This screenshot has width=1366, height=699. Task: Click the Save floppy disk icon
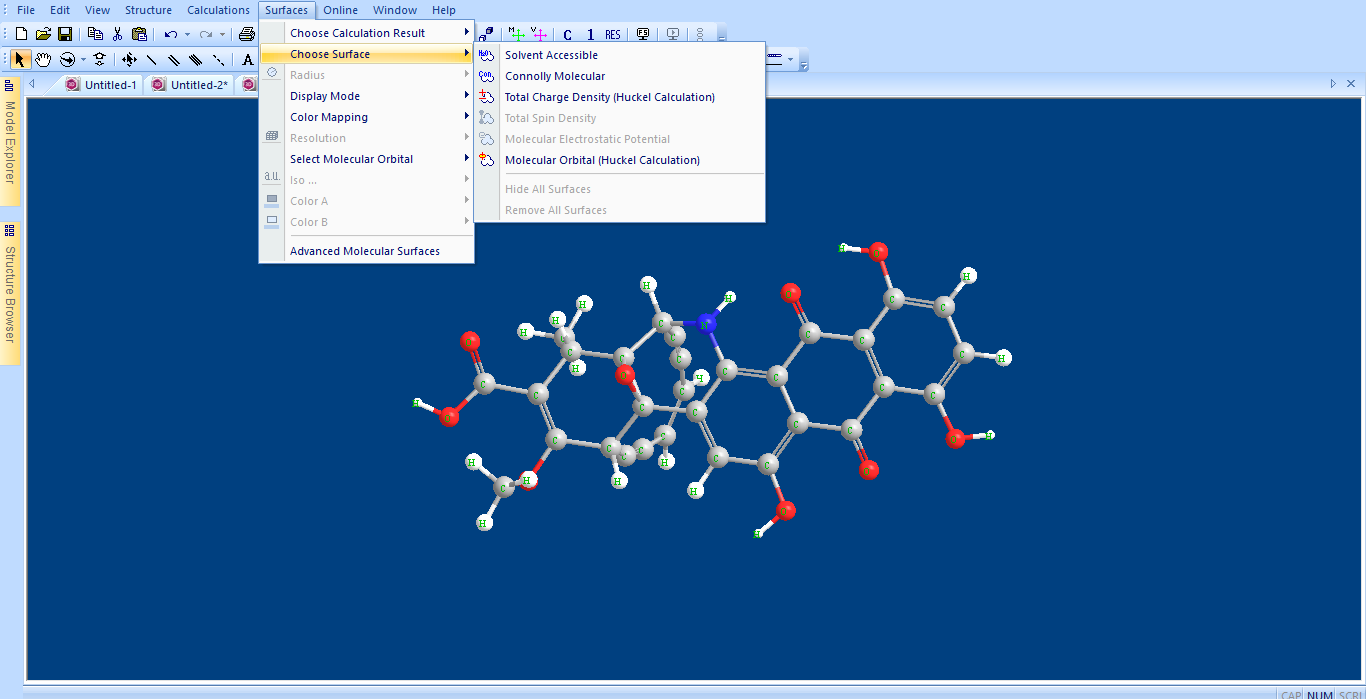(x=64, y=34)
